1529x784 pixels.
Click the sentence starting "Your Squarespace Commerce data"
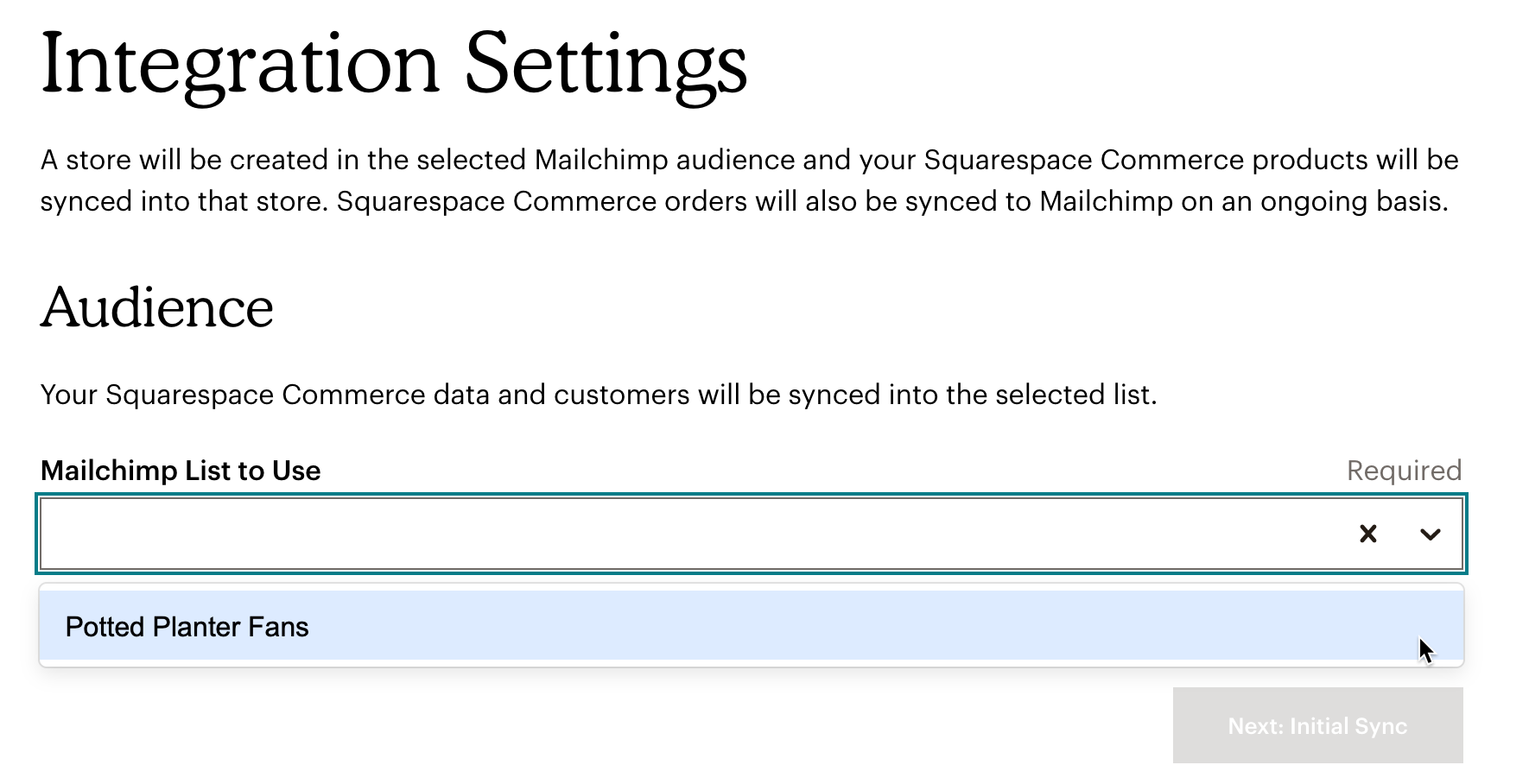pos(598,395)
